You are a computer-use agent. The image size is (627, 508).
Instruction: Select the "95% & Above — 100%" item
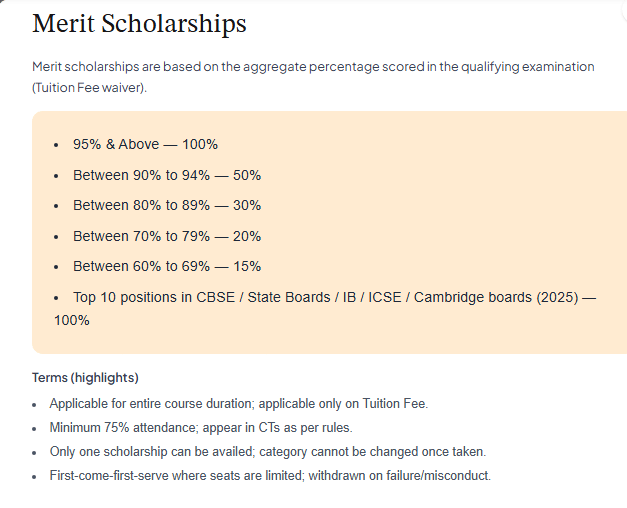coord(145,144)
